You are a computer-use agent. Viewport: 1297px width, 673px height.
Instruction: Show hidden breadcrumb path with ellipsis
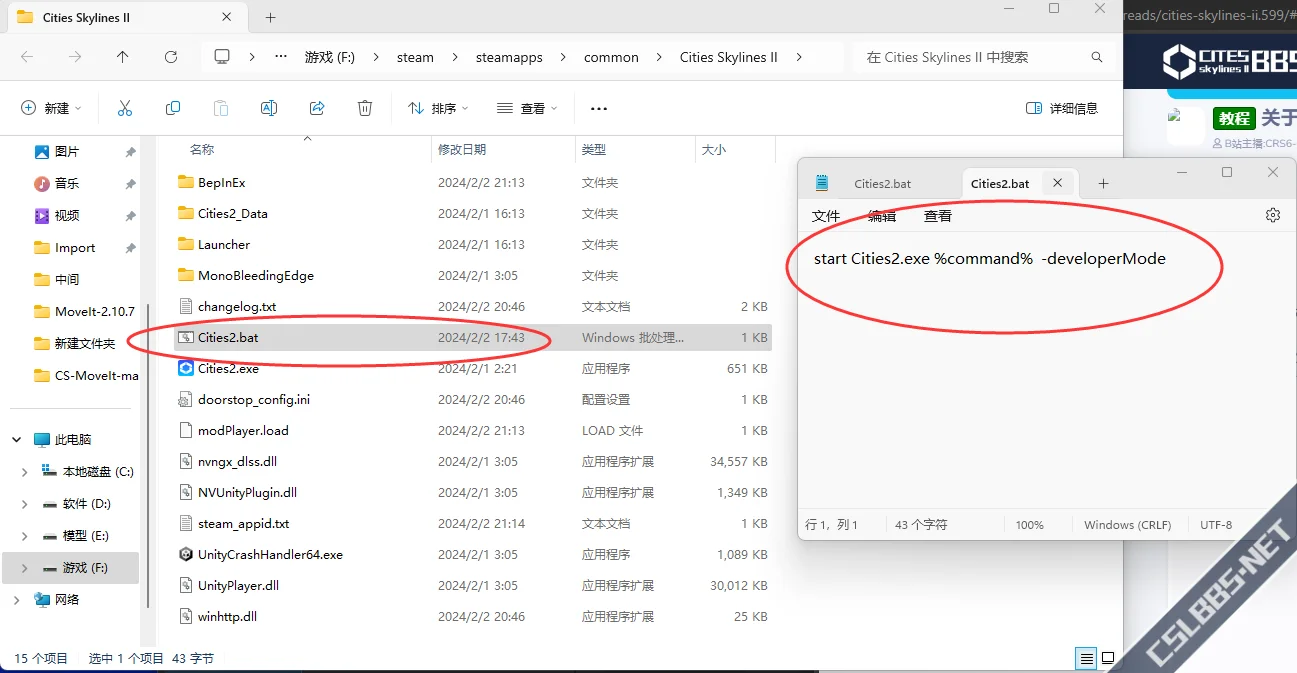point(281,57)
